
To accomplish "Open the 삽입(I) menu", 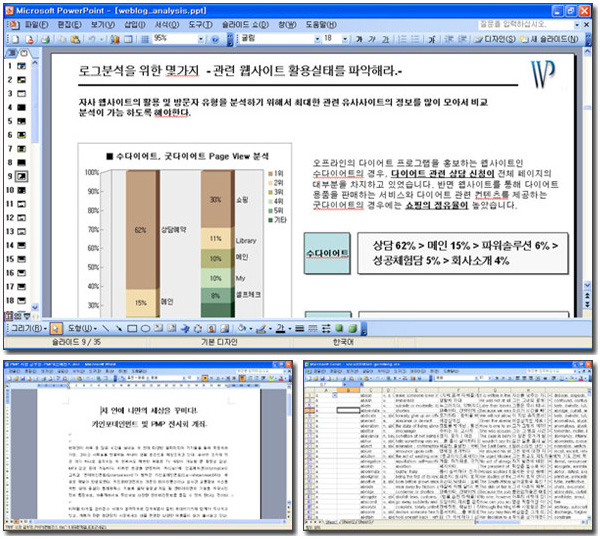I will [135, 25].
